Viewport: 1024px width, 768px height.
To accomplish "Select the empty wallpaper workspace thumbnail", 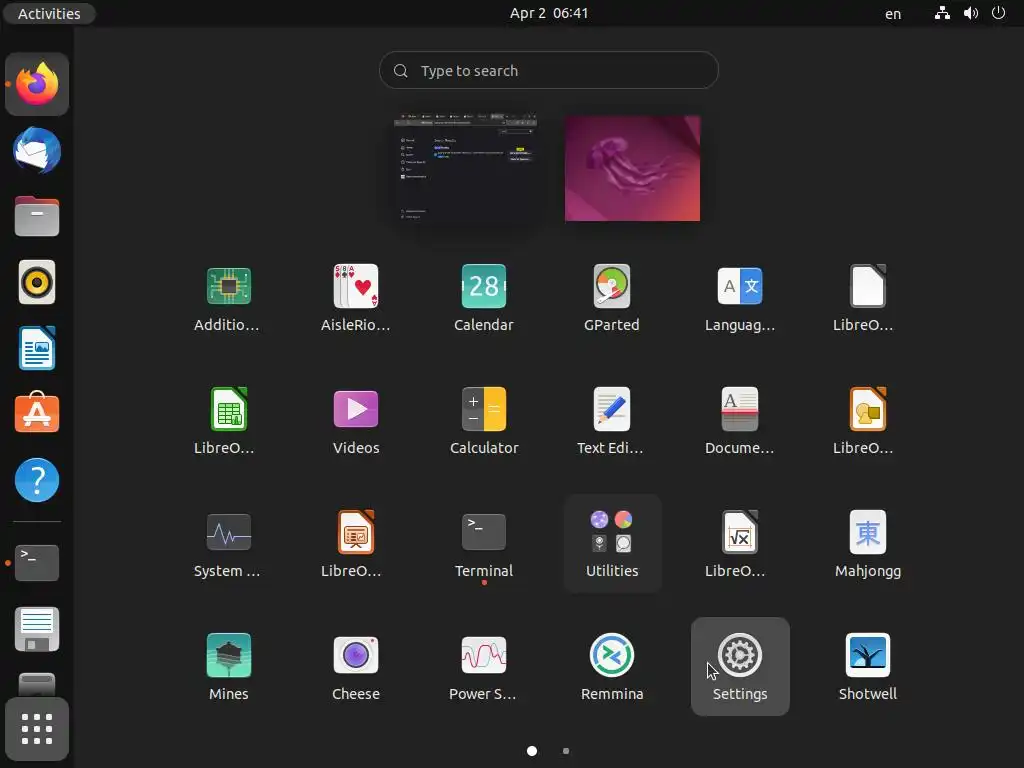I will pos(632,168).
